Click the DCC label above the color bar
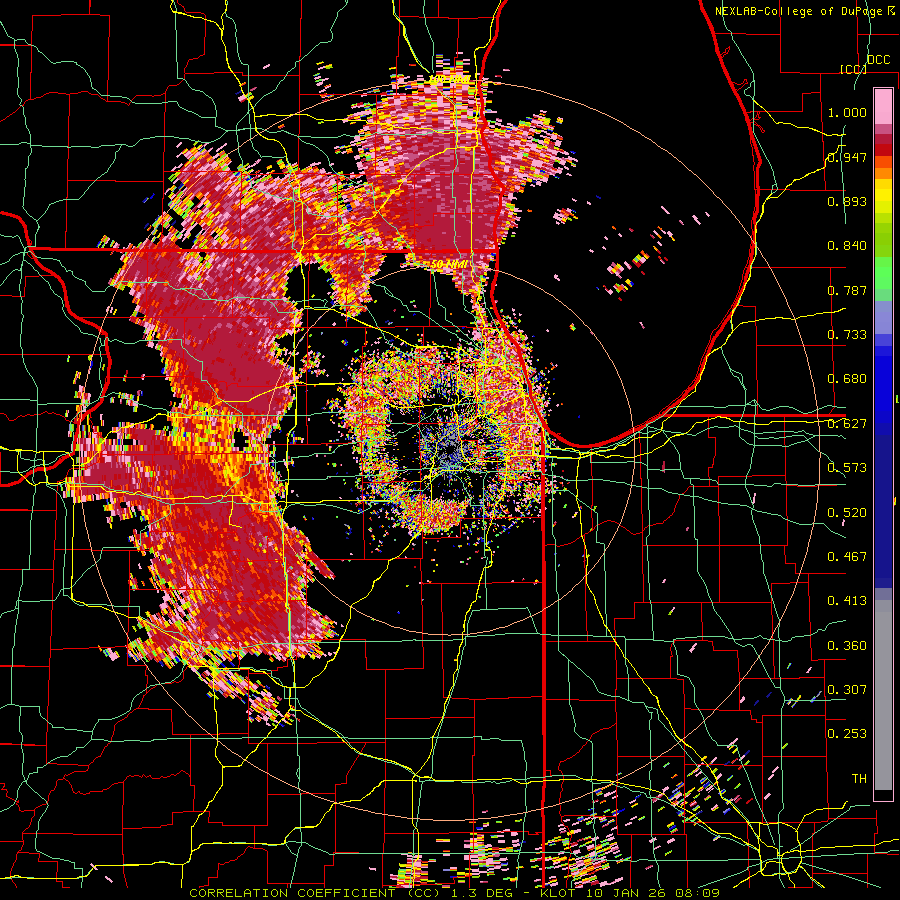Viewport: 900px width, 900px height. 879,60
